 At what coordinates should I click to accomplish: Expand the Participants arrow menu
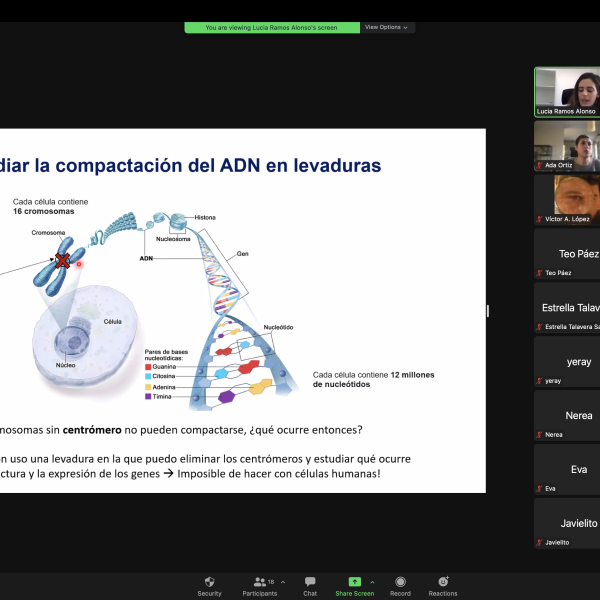click(283, 582)
